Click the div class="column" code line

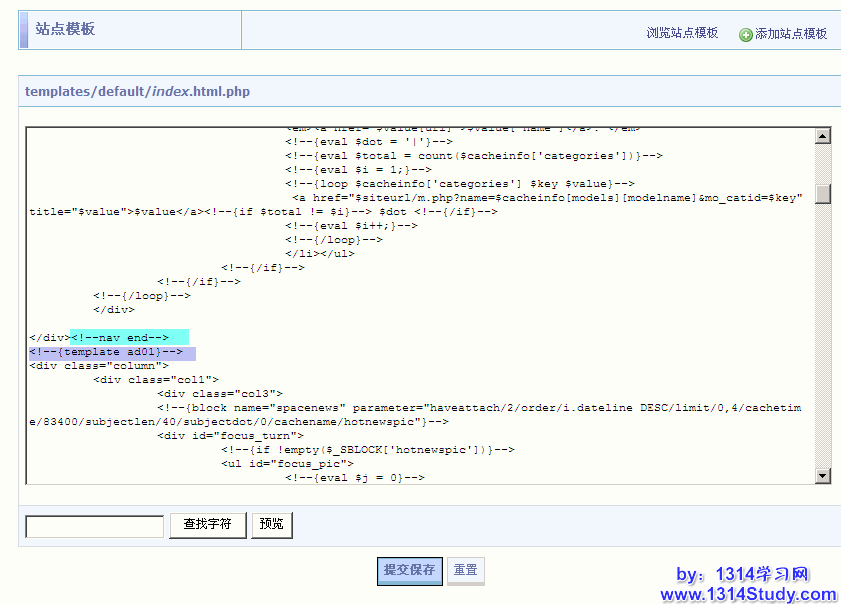[99, 366]
